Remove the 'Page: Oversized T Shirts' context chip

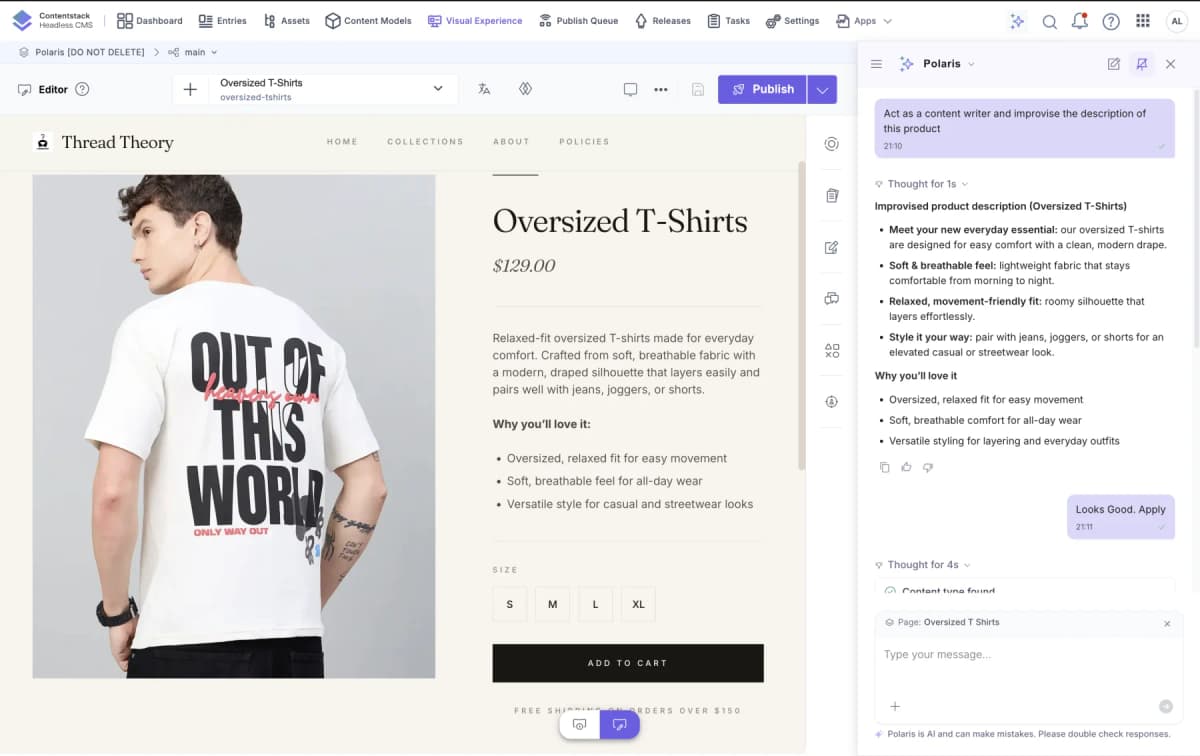point(1167,623)
